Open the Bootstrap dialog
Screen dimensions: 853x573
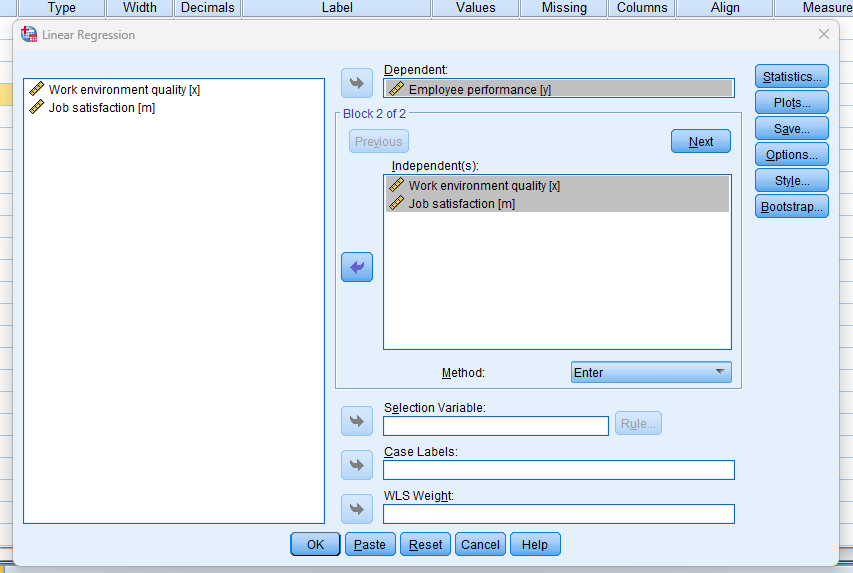point(792,207)
